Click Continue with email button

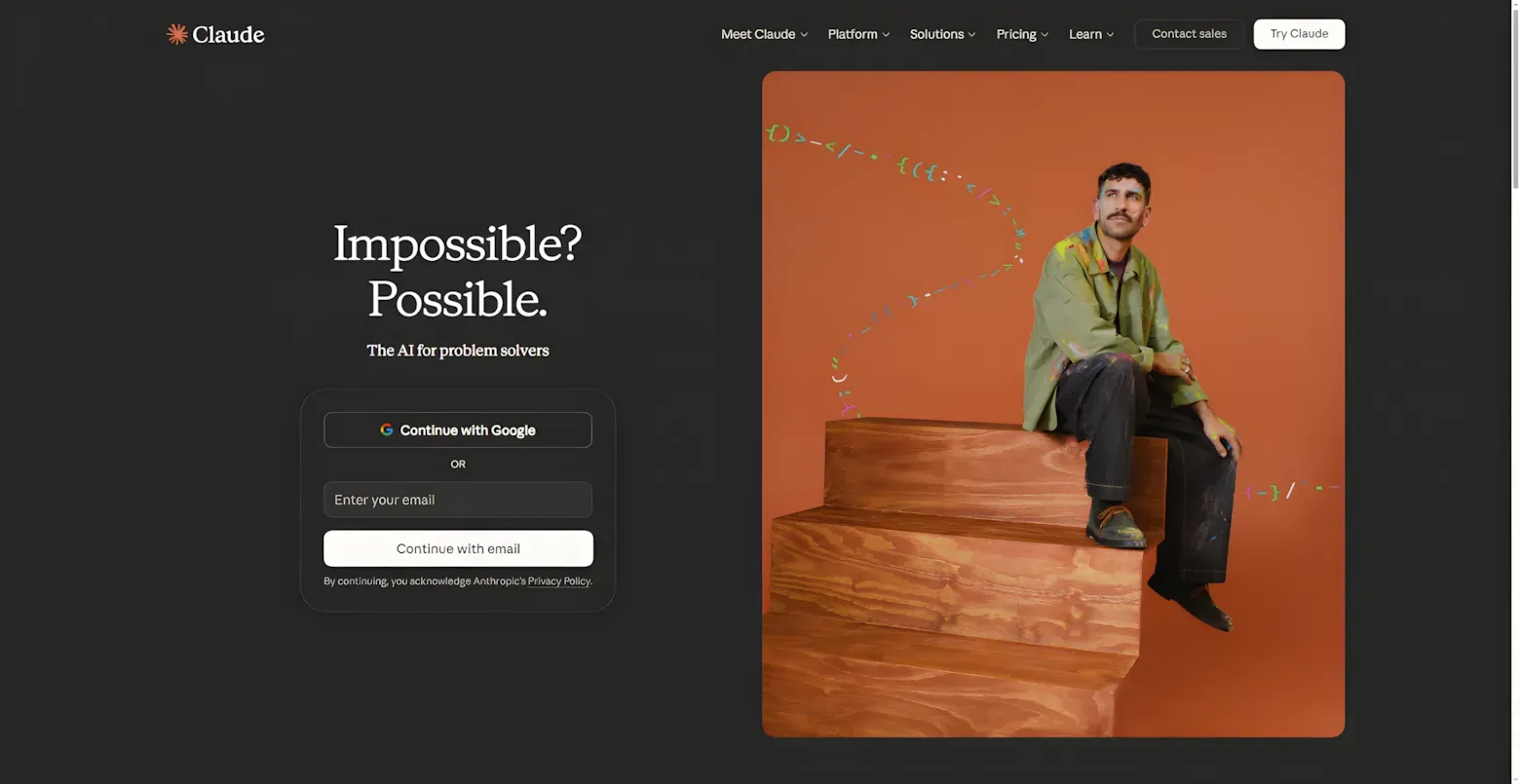click(x=458, y=548)
